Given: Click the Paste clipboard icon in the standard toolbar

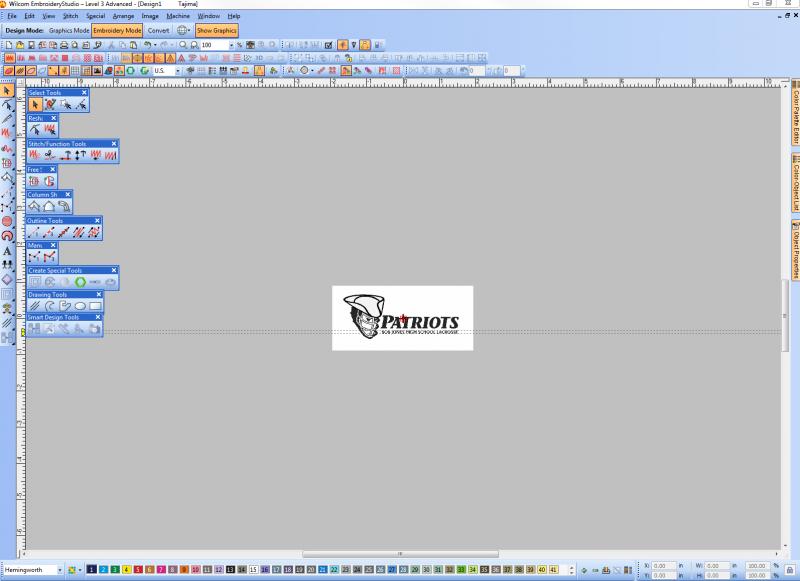Looking at the screenshot, I should 133,45.
